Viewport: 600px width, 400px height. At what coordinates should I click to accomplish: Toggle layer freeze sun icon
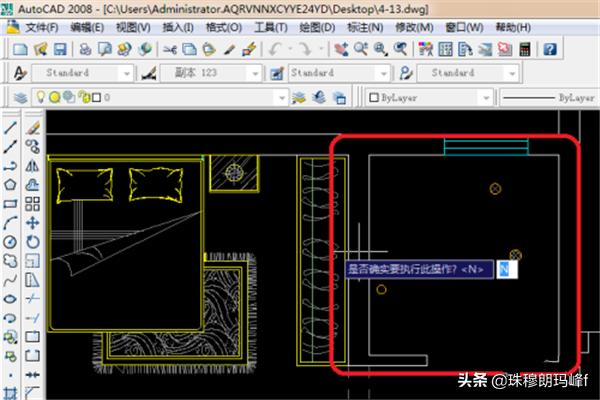(x=54, y=97)
